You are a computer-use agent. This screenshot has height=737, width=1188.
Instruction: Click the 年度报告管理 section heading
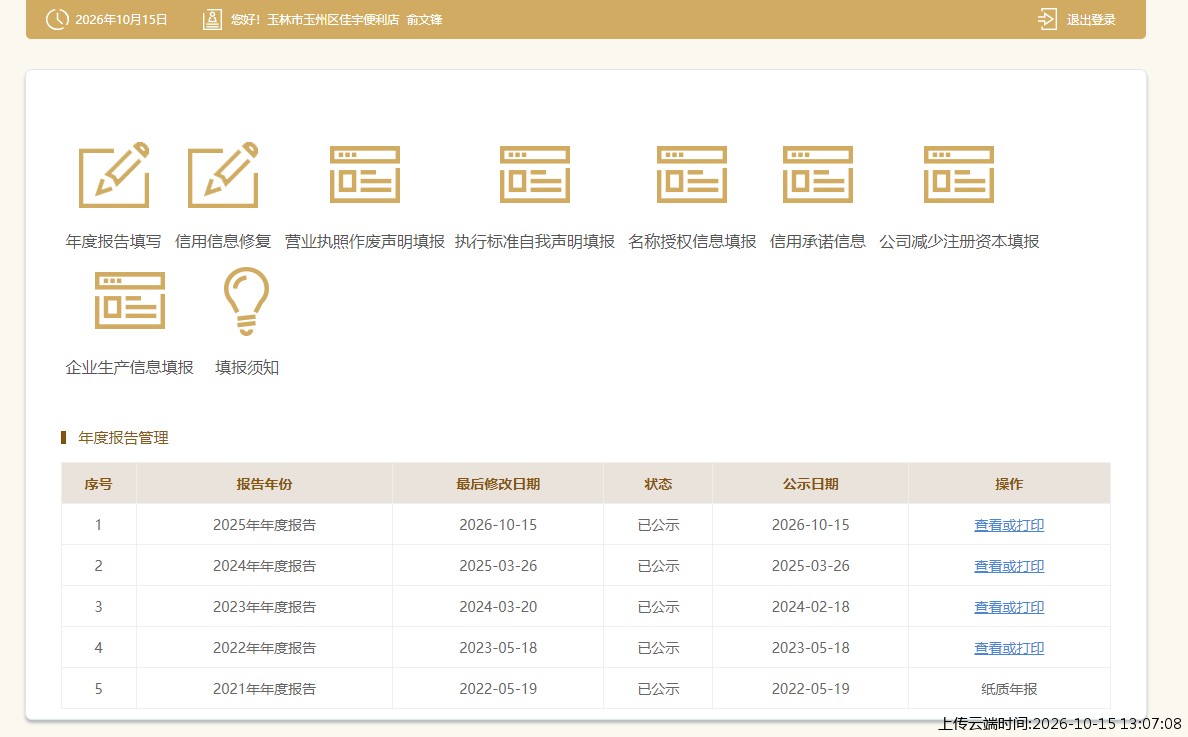(x=123, y=438)
